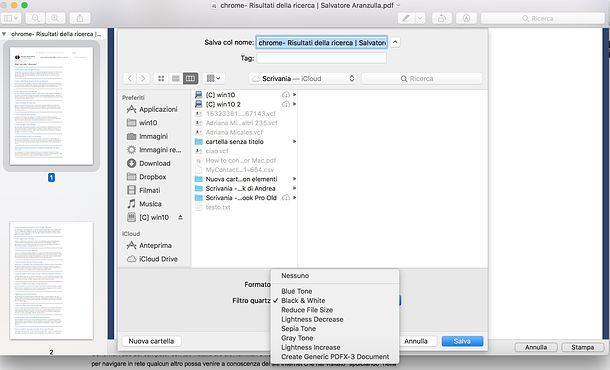
Task: Switch to column view in save dialog
Action: pyautogui.click(x=190, y=78)
